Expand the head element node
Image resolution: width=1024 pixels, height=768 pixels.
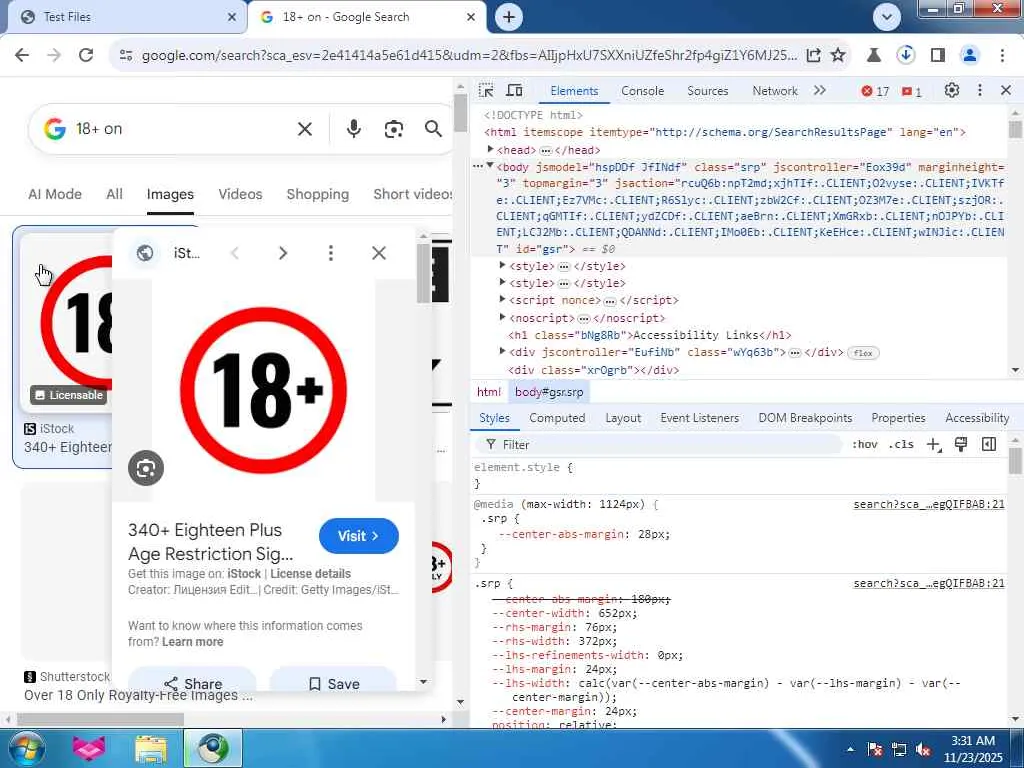(x=490, y=150)
